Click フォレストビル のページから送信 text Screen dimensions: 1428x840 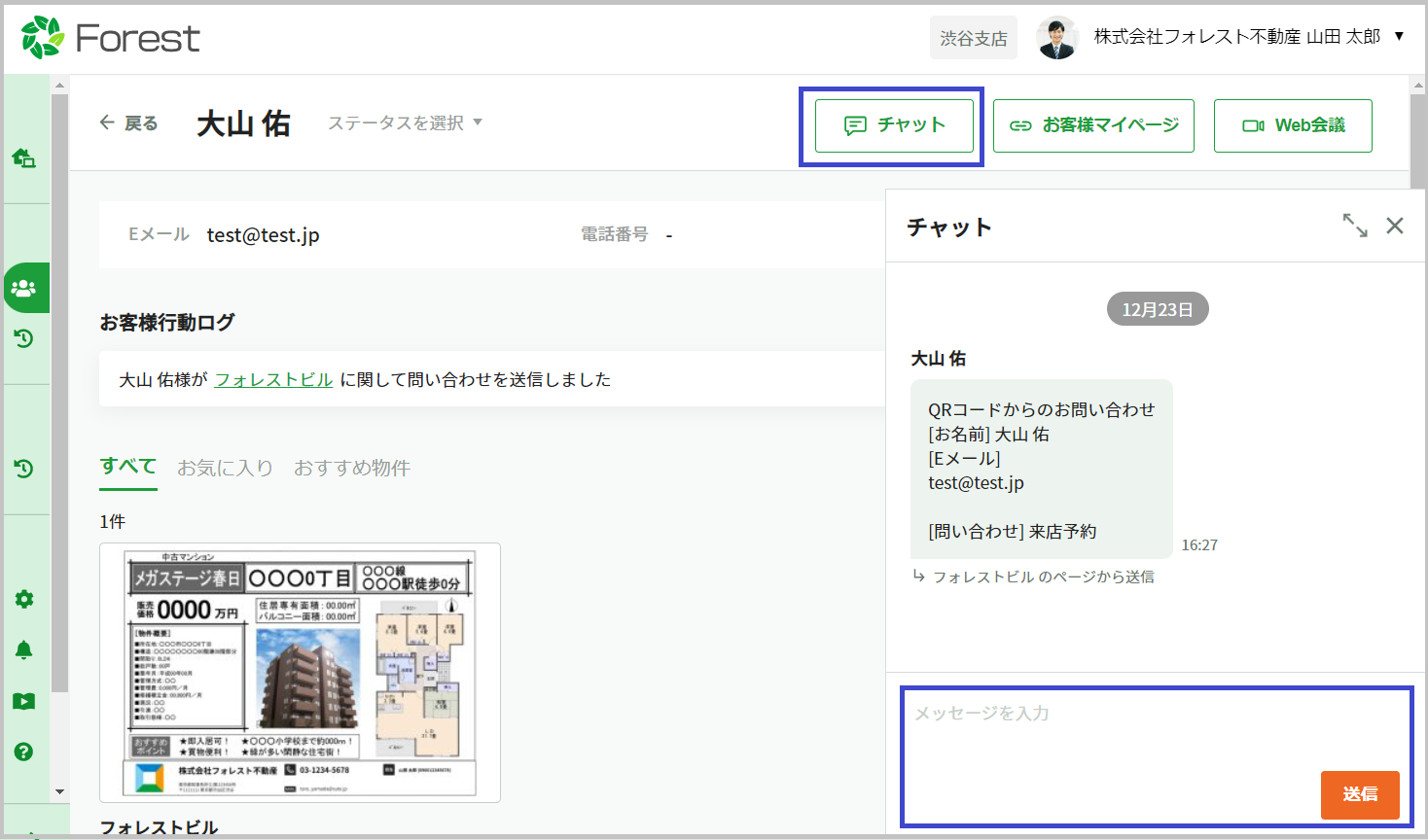1044,577
